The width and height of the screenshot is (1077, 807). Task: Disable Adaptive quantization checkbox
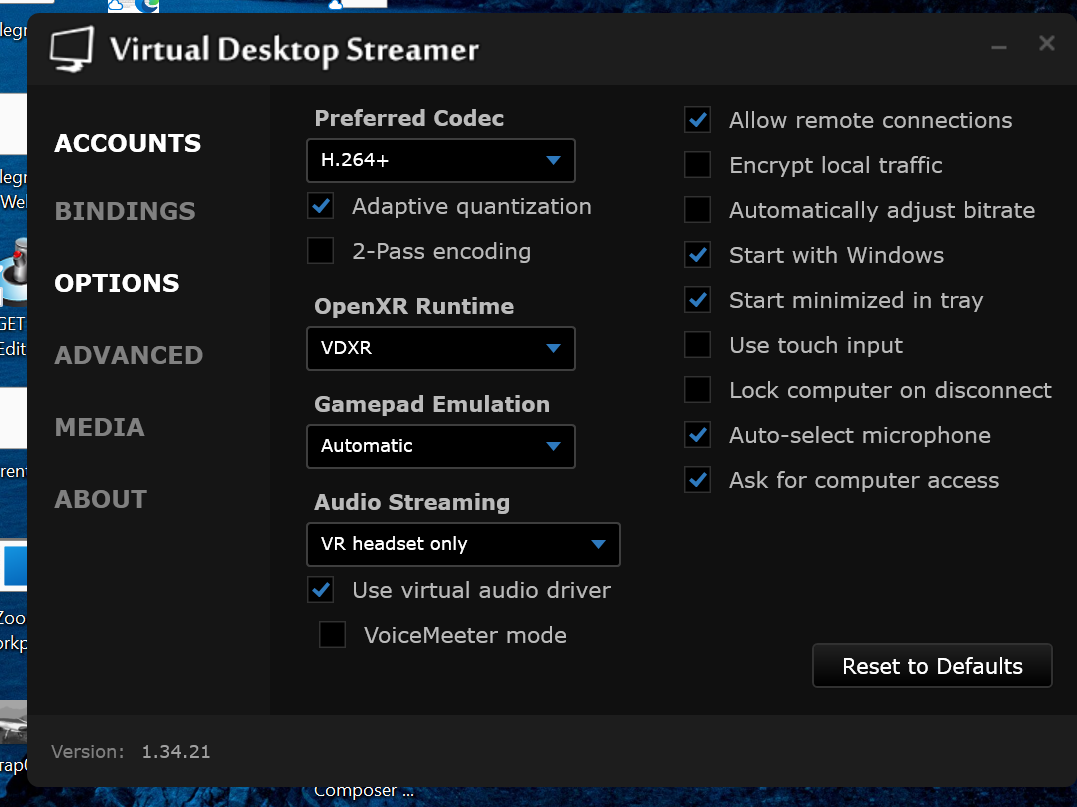(321, 206)
